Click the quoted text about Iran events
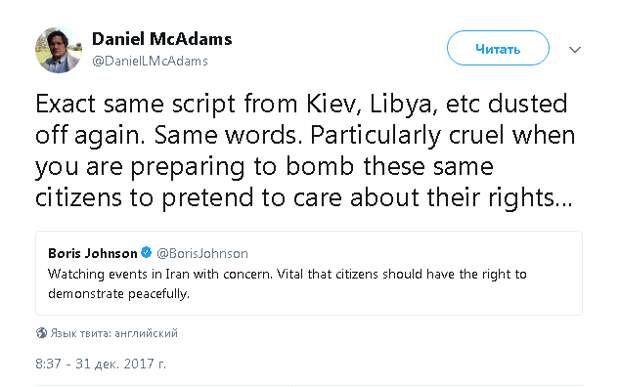 [287, 284]
